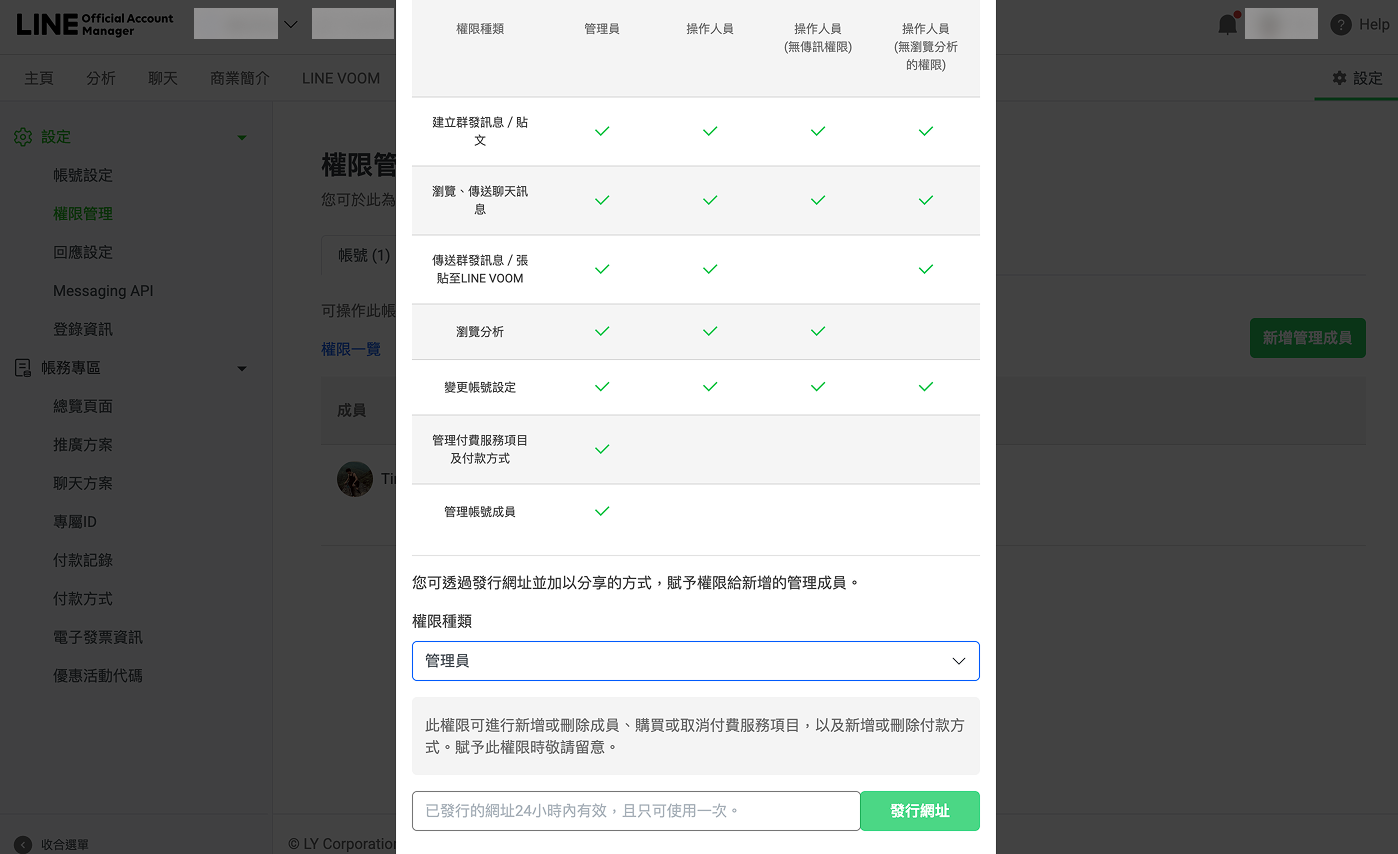Go to the 主頁 tab
The height and width of the screenshot is (854, 1398).
pyautogui.click(x=39, y=78)
